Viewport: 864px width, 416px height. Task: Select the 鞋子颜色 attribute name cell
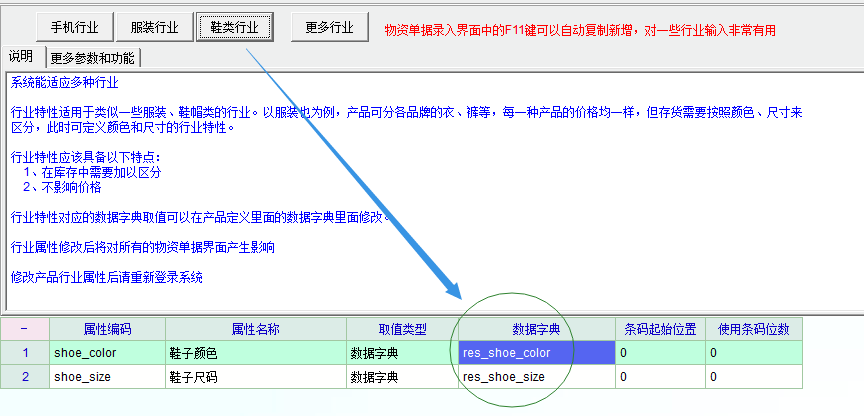pos(255,353)
